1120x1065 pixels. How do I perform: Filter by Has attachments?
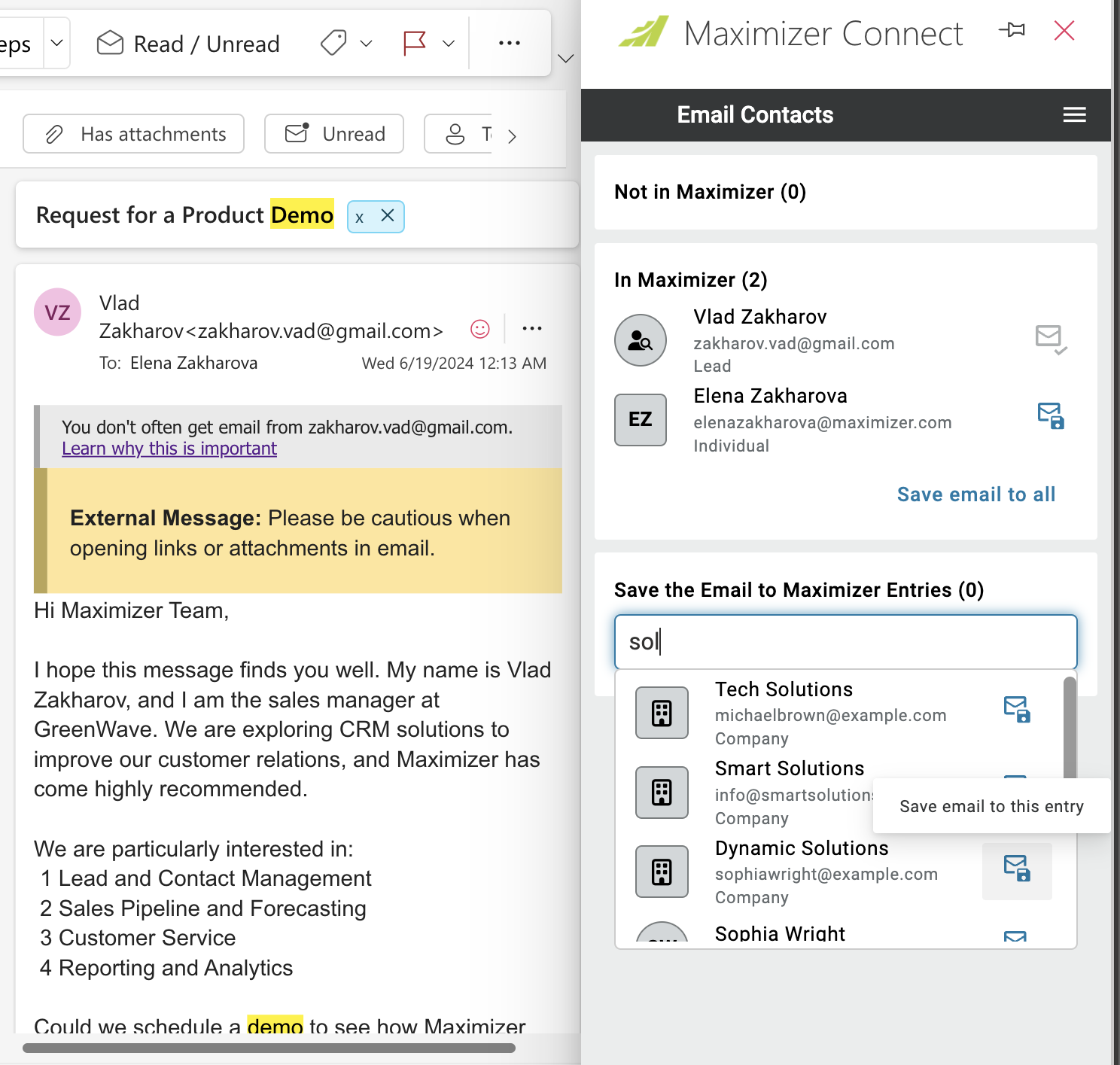134,134
